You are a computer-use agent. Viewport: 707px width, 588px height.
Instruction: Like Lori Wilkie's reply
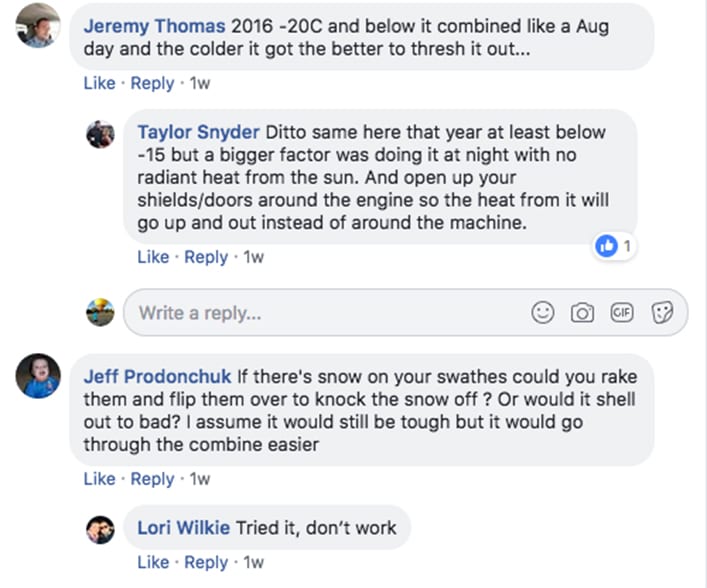coord(153,563)
